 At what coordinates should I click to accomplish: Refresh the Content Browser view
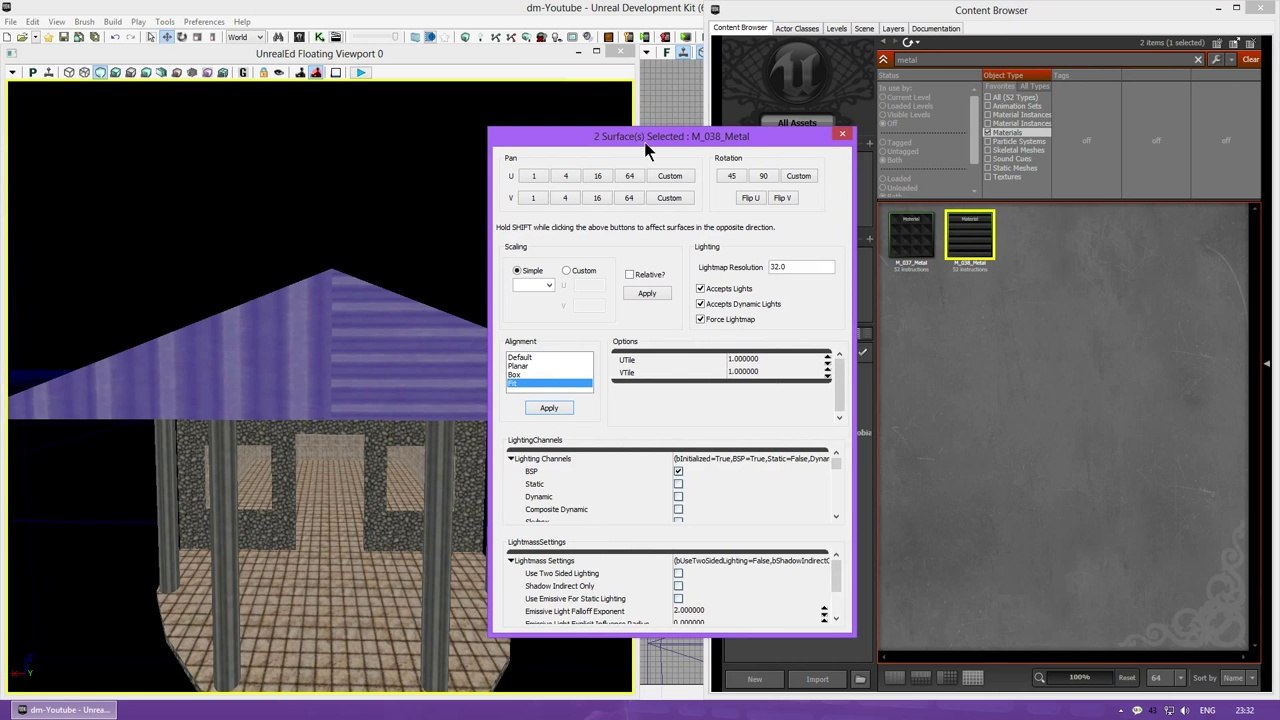coord(907,42)
